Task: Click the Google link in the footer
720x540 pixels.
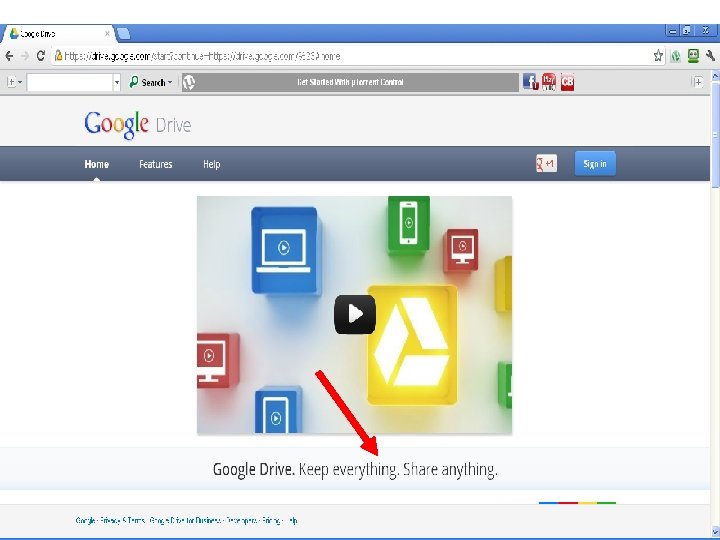Action: coord(85,520)
